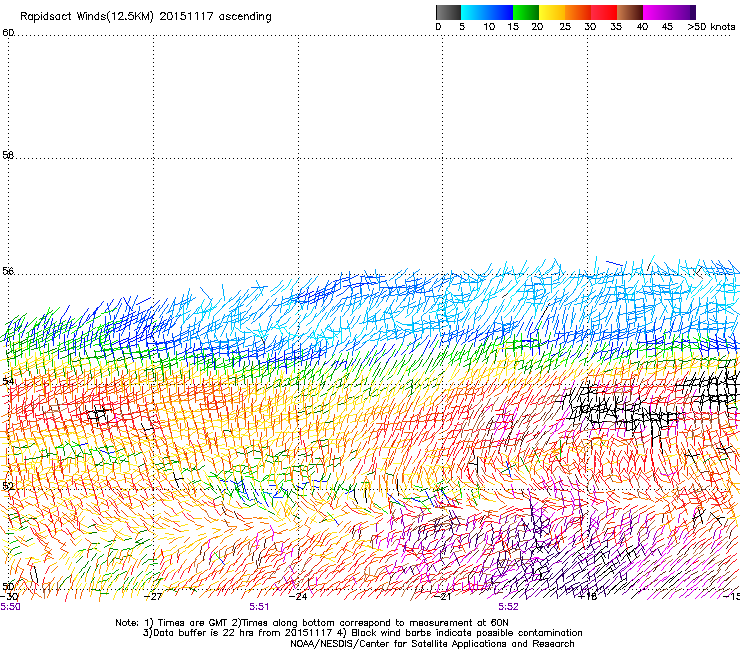Click the 'Rapidscat Winds(12.5KM)' title text
Viewport: 740px width, 650px height.
(x=87, y=17)
